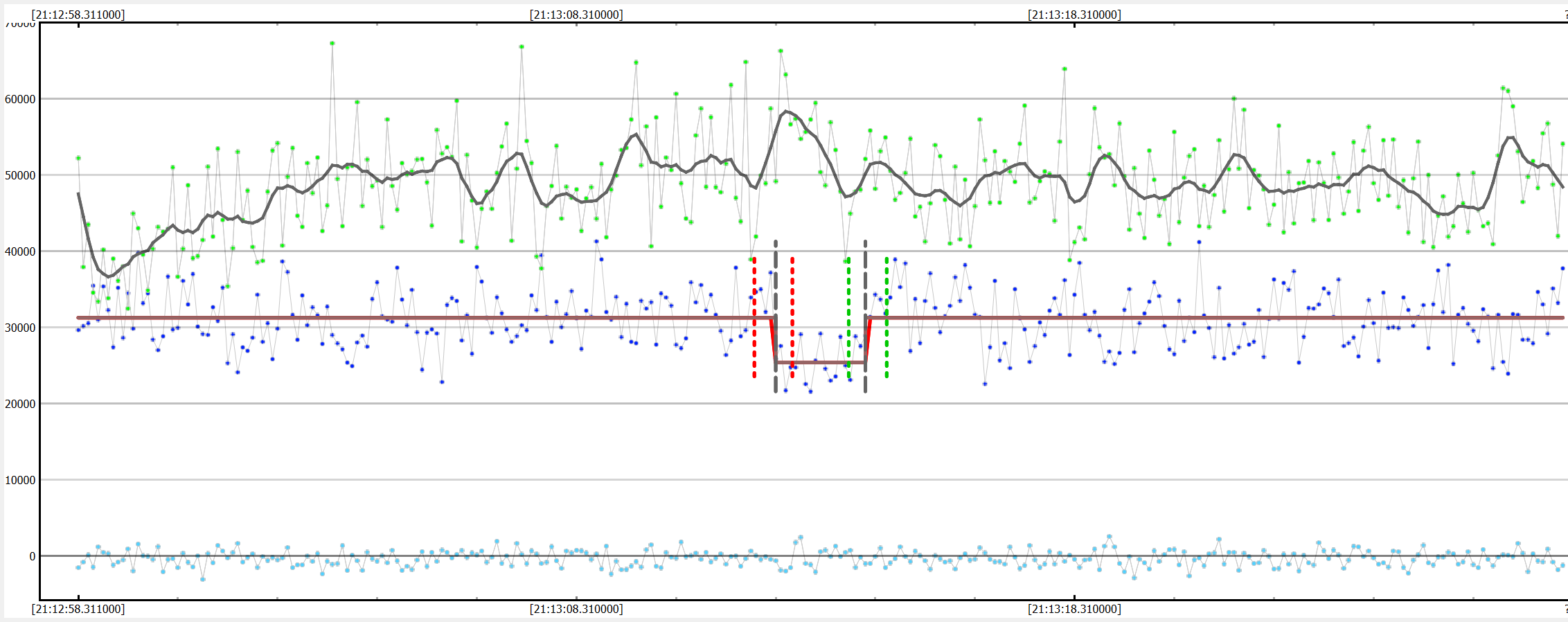The image size is (1568, 622).
Task: Click the 60000 y-axis label
Action: point(20,99)
